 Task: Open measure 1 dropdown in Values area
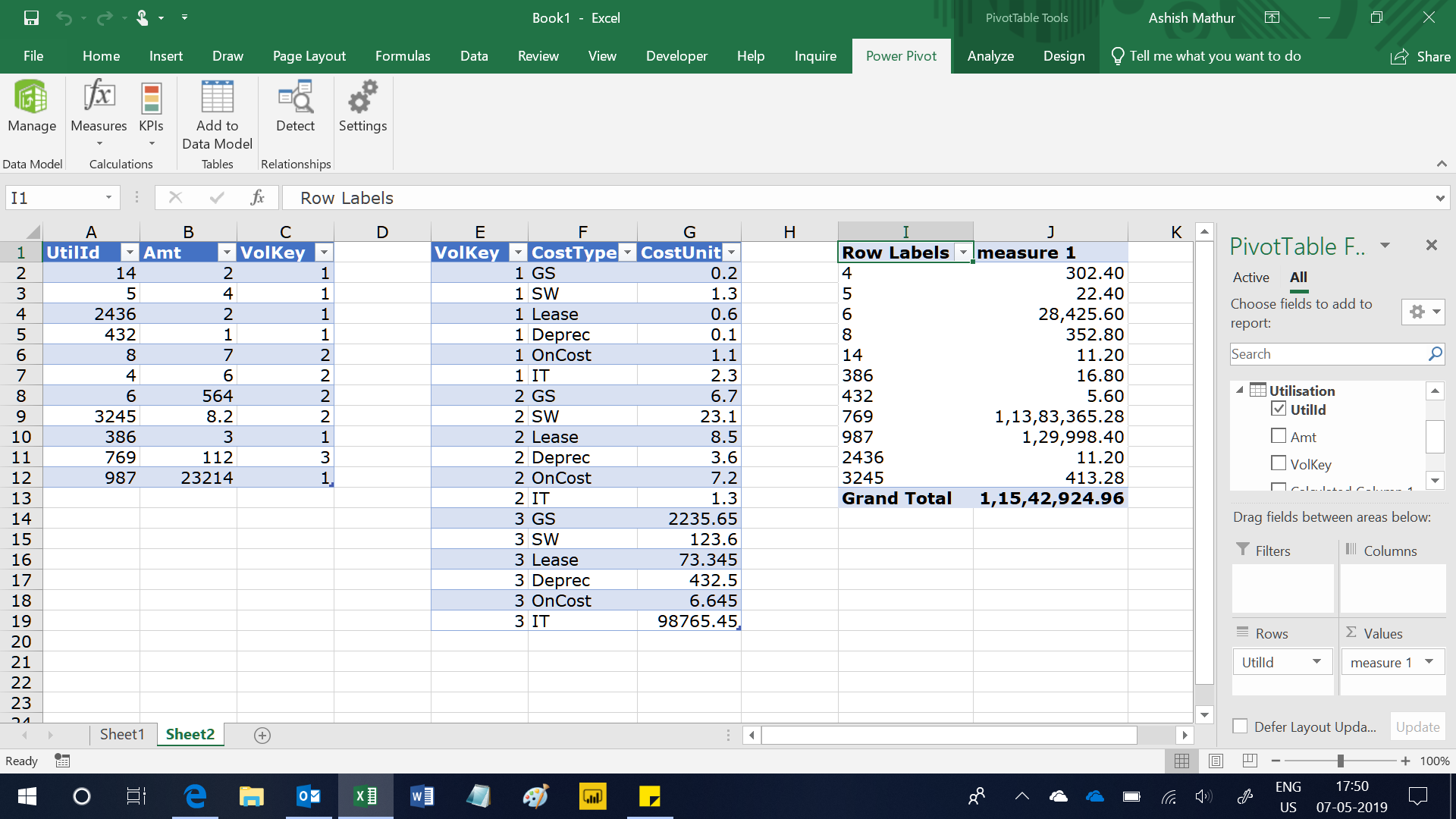coord(1429,662)
